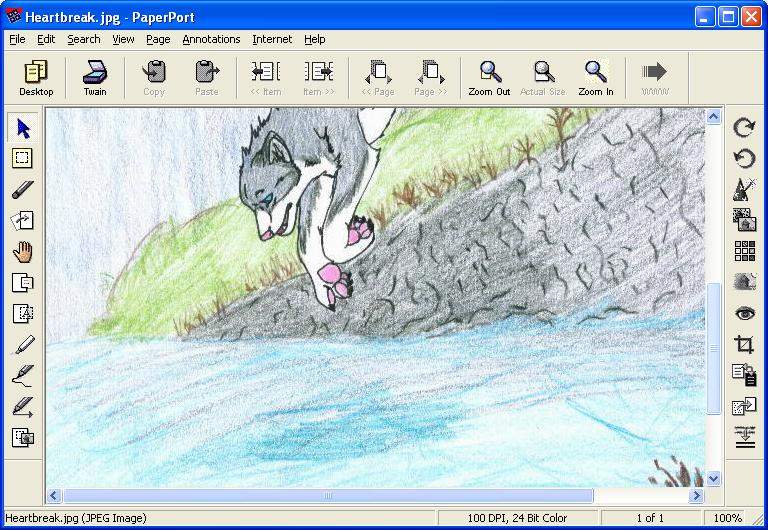This screenshot has width=768, height=530.
Task: Click the horizontal scrollbar right arrow
Action: tap(696, 496)
